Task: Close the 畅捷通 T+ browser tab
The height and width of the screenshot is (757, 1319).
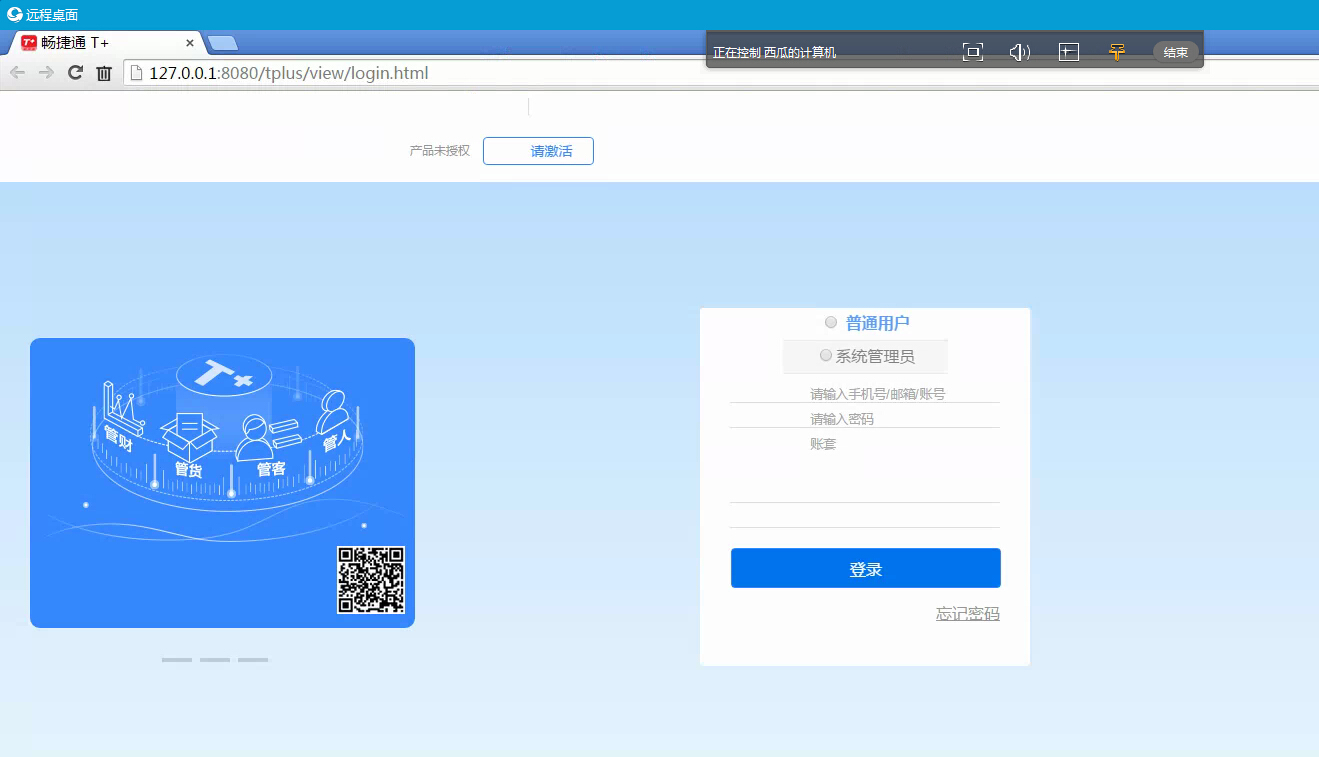Action: pos(190,43)
